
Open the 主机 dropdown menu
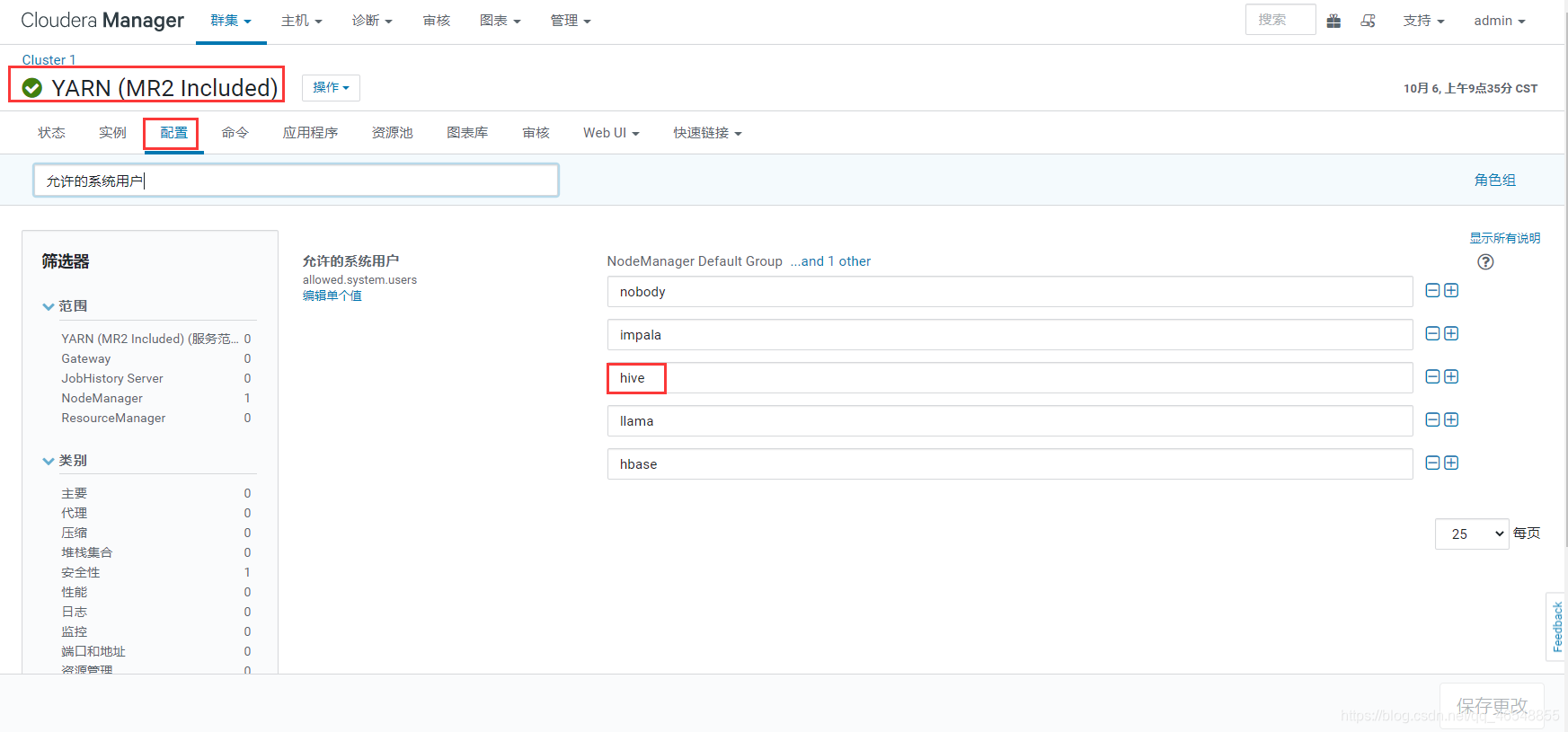click(302, 21)
